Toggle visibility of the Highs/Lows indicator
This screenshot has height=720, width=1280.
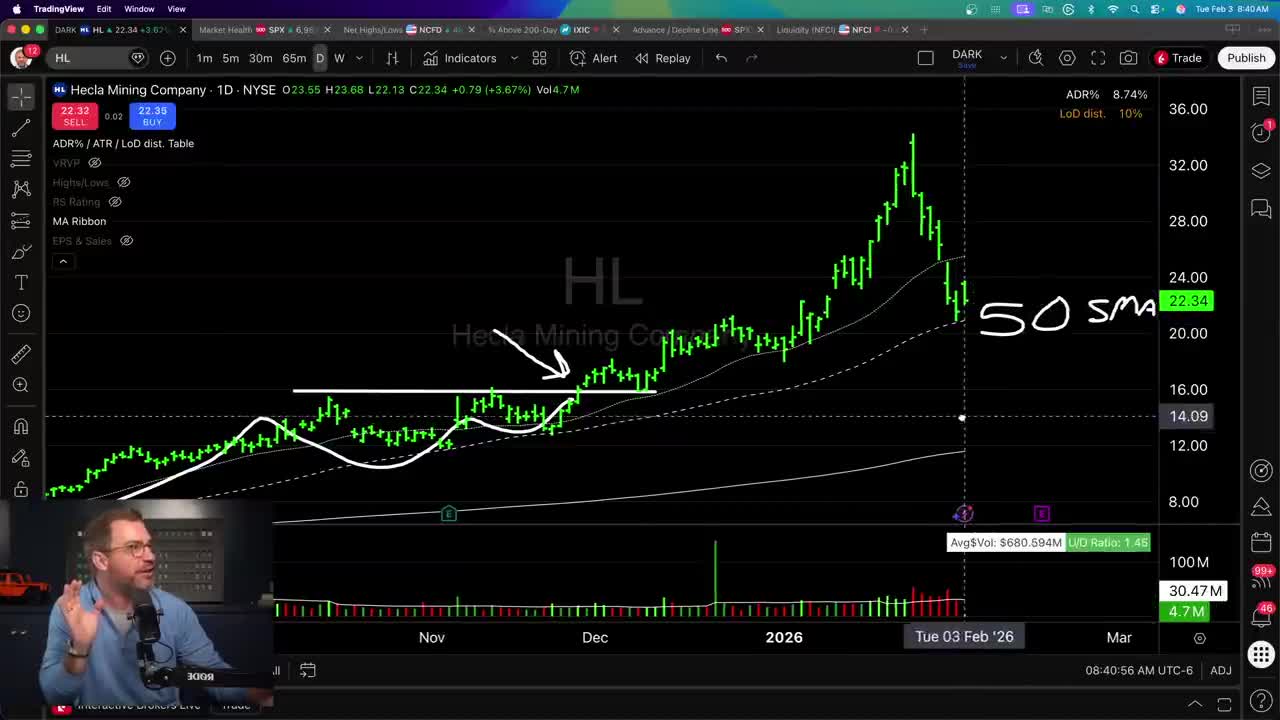(124, 182)
